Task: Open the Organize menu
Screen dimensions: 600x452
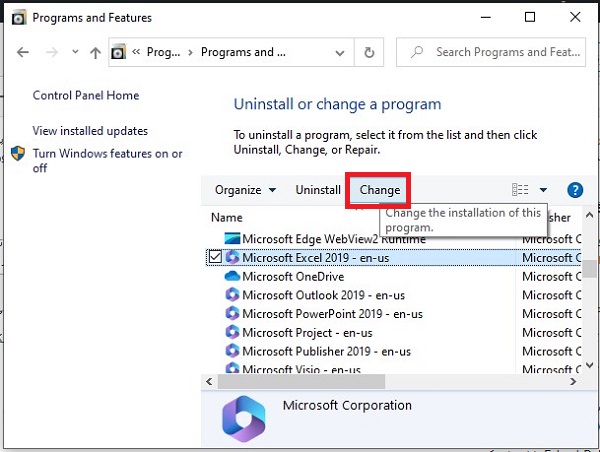Action: tap(245, 190)
